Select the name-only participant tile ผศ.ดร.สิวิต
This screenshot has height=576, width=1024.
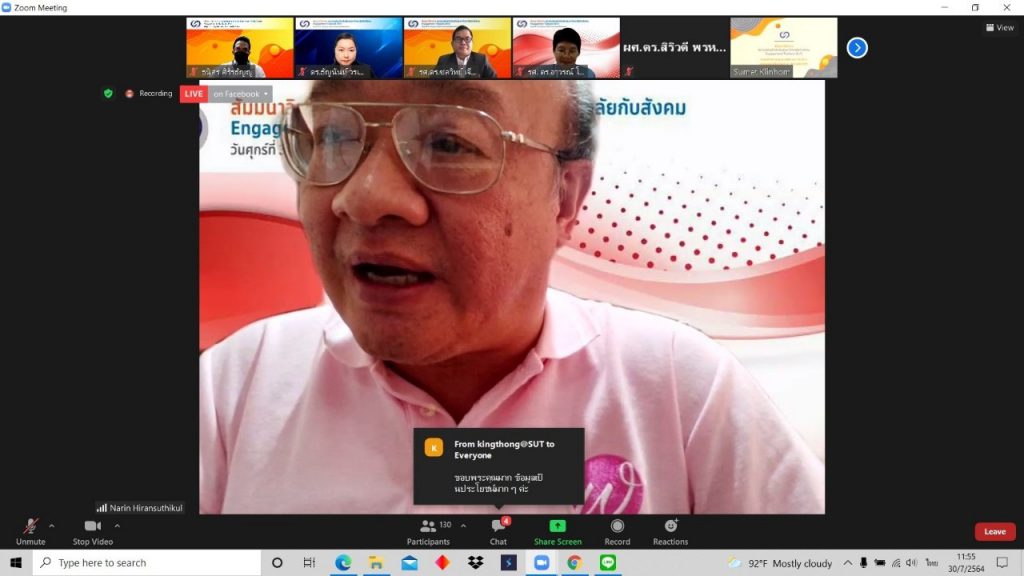(x=675, y=48)
